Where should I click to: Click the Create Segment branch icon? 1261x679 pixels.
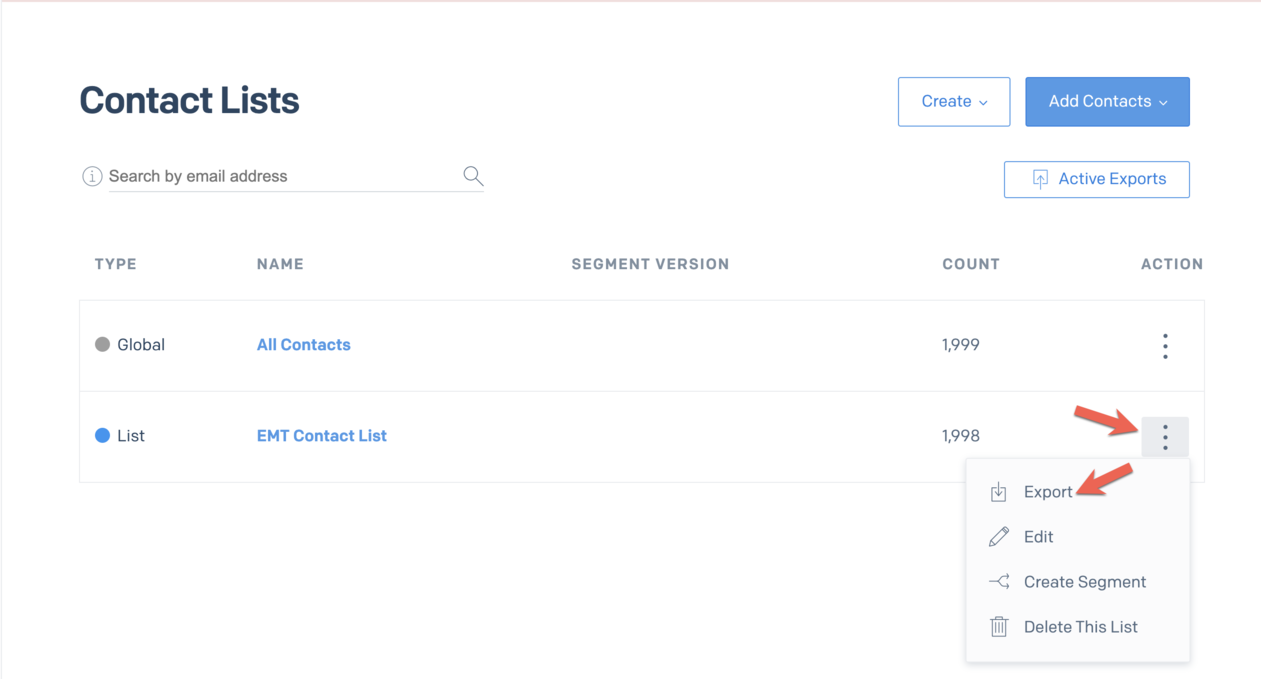(x=998, y=582)
